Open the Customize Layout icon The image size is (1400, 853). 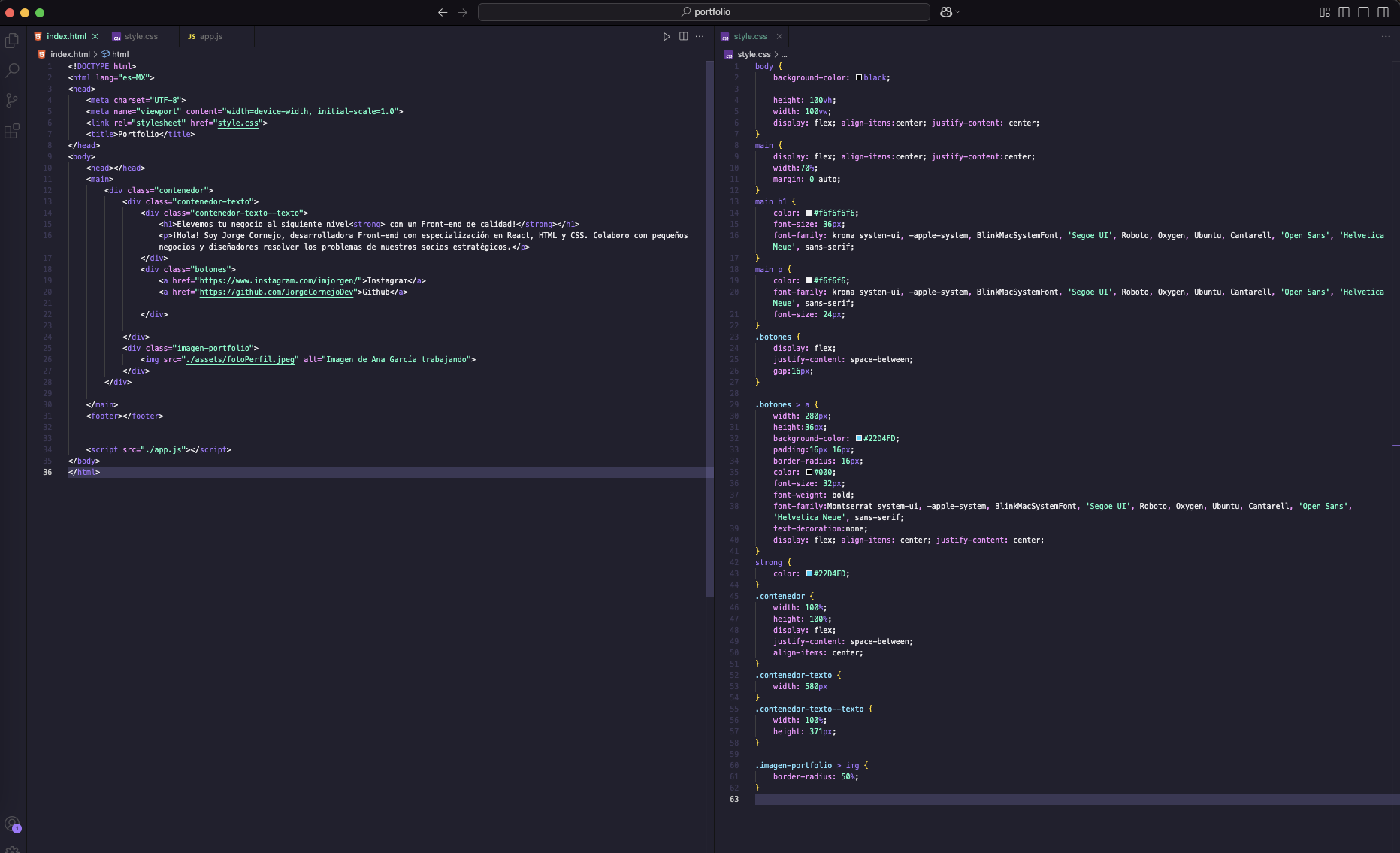(1325, 12)
